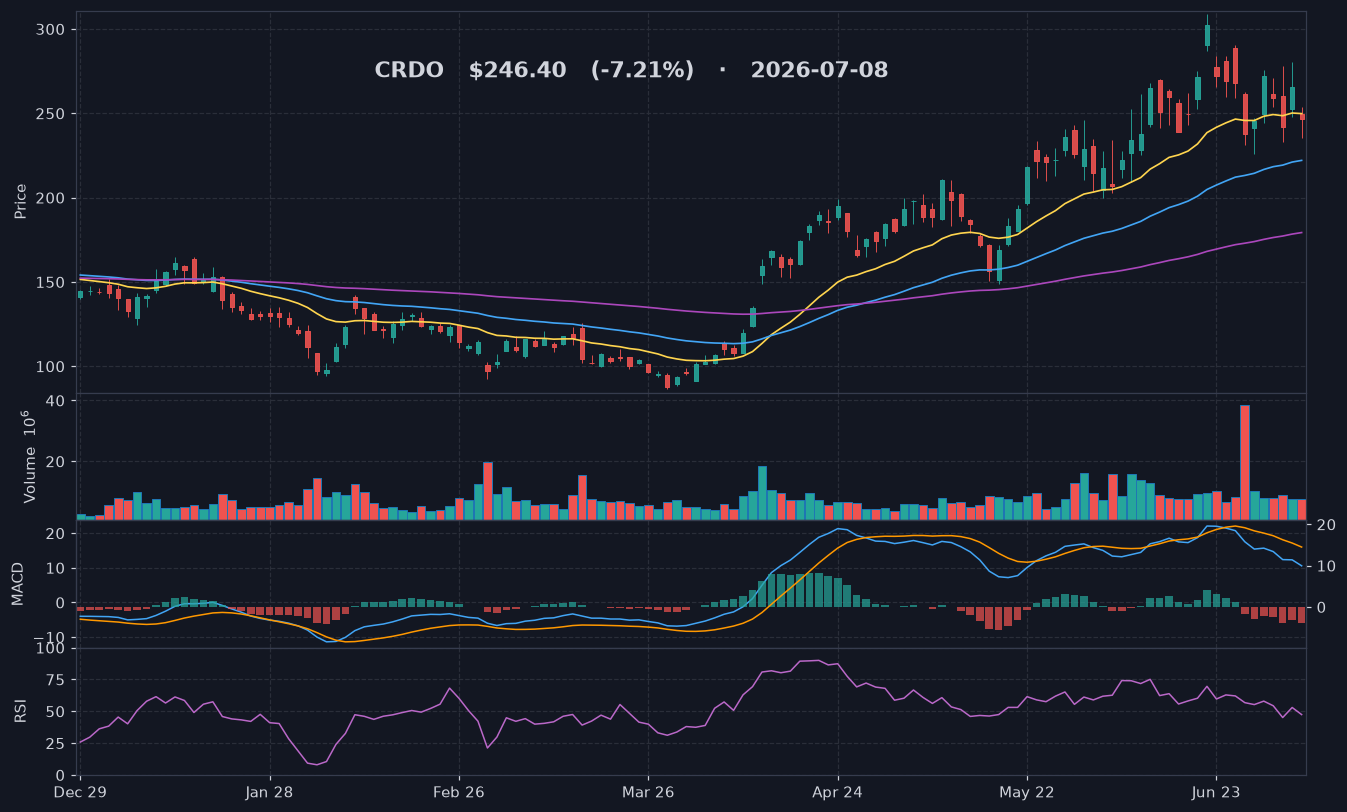Click the 25 RSI tick label
Screen dimensions: 1347x812
[x=56, y=744]
